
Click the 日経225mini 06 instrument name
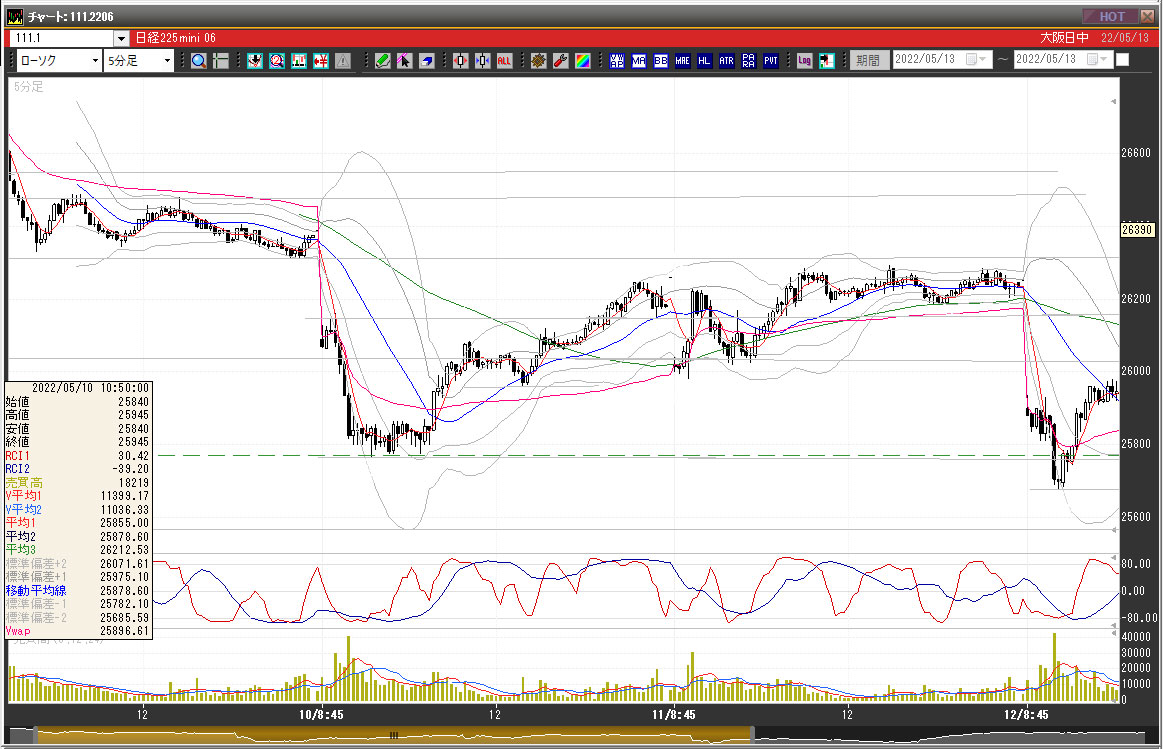(176, 38)
